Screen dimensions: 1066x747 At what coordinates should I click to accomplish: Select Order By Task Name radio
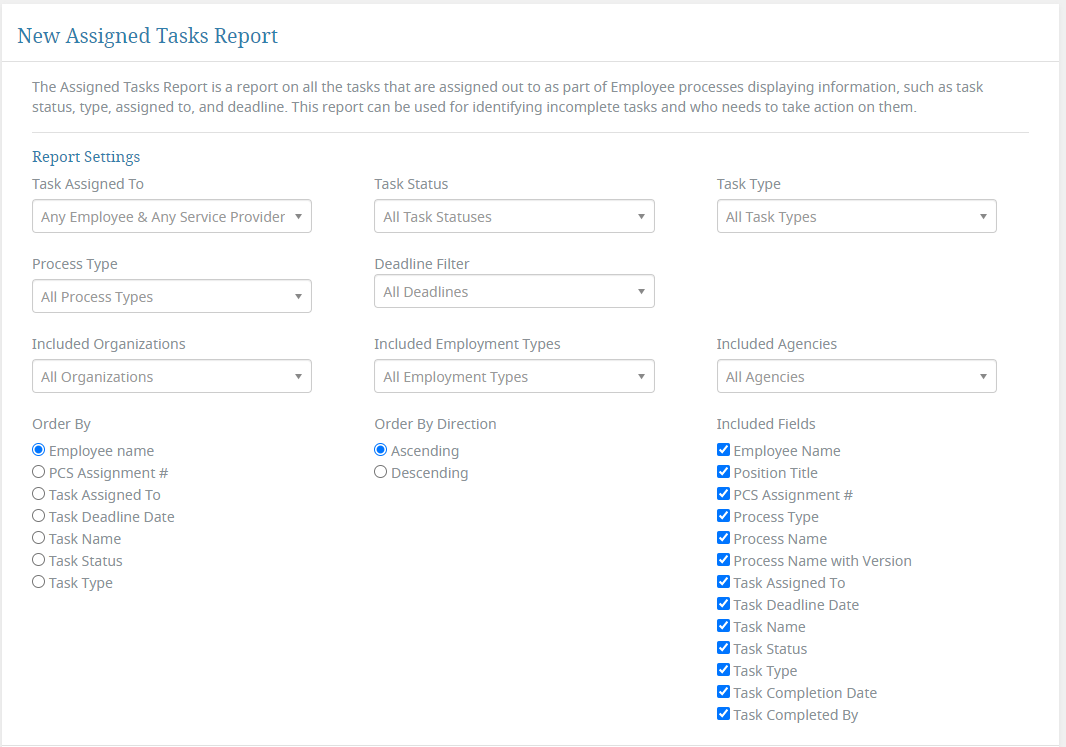coord(39,538)
